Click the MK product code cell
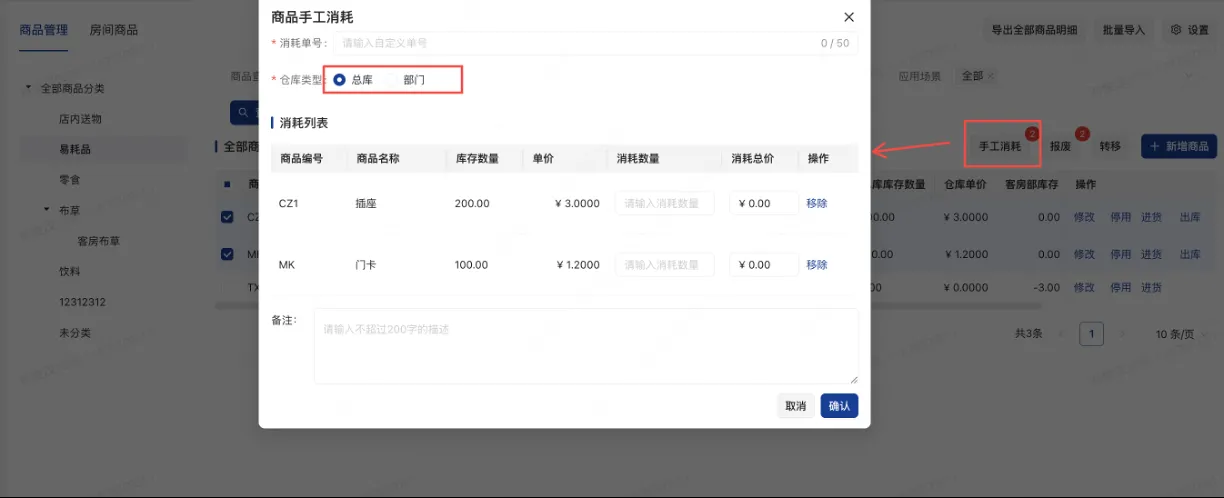The height and width of the screenshot is (498, 1224). [x=287, y=265]
